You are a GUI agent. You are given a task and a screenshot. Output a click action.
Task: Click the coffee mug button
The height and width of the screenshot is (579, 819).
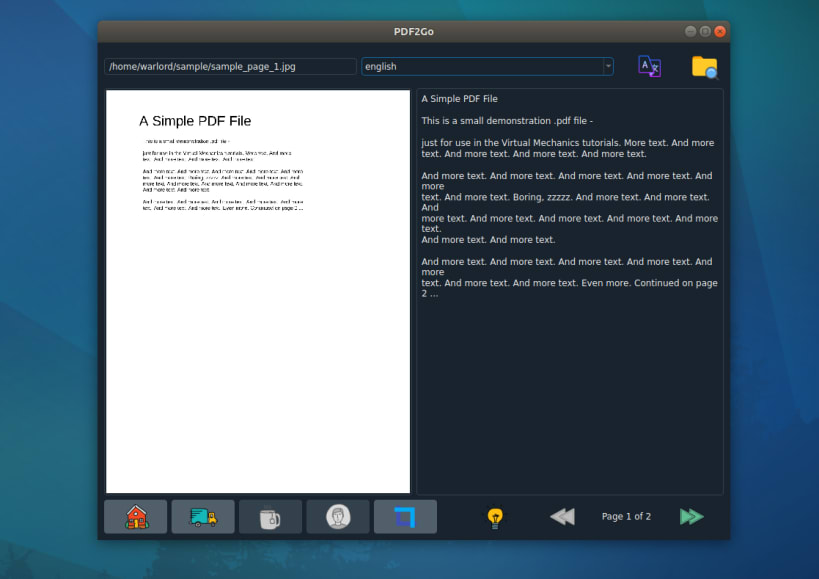[270, 517]
